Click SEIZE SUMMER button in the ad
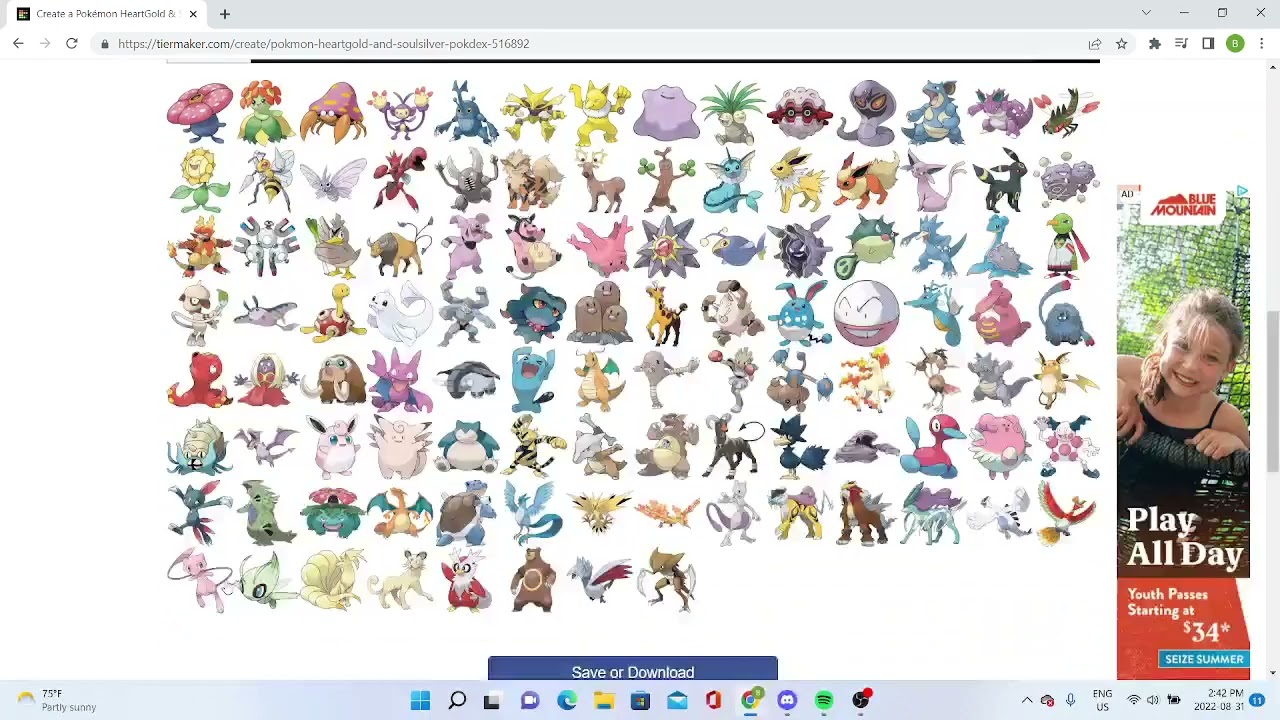The image size is (1280, 720). pos(1204,659)
